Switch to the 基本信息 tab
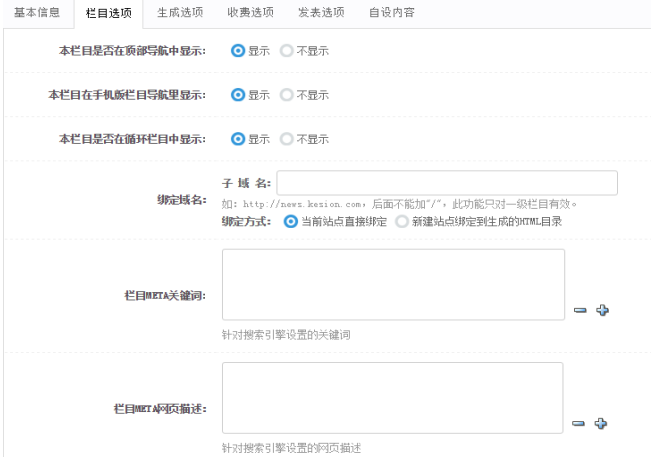 [x=36, y=13]
